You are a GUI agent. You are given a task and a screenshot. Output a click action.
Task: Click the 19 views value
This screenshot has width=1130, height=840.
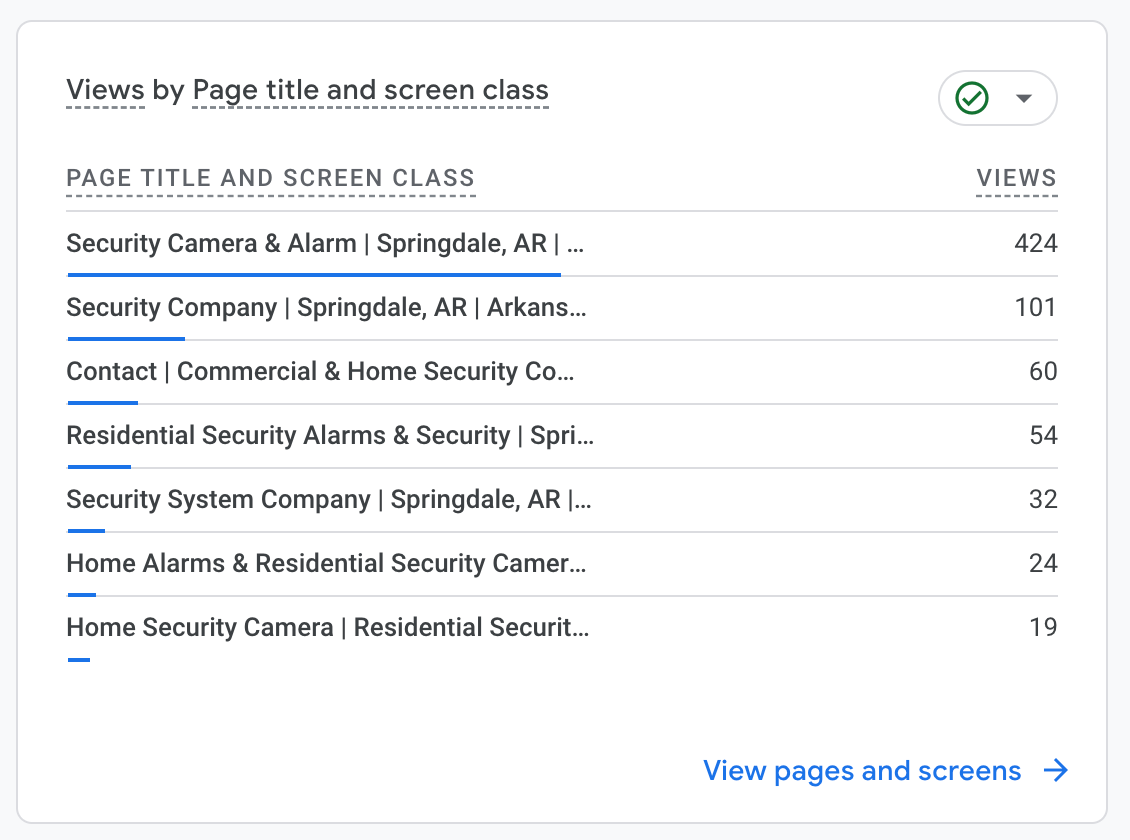(1043, 627)
